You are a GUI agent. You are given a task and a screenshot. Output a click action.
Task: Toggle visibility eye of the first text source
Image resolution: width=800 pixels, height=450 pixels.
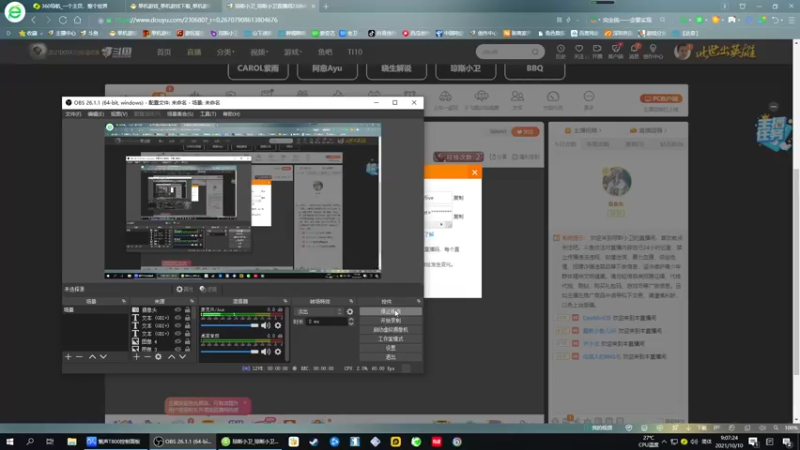[178, 317]
